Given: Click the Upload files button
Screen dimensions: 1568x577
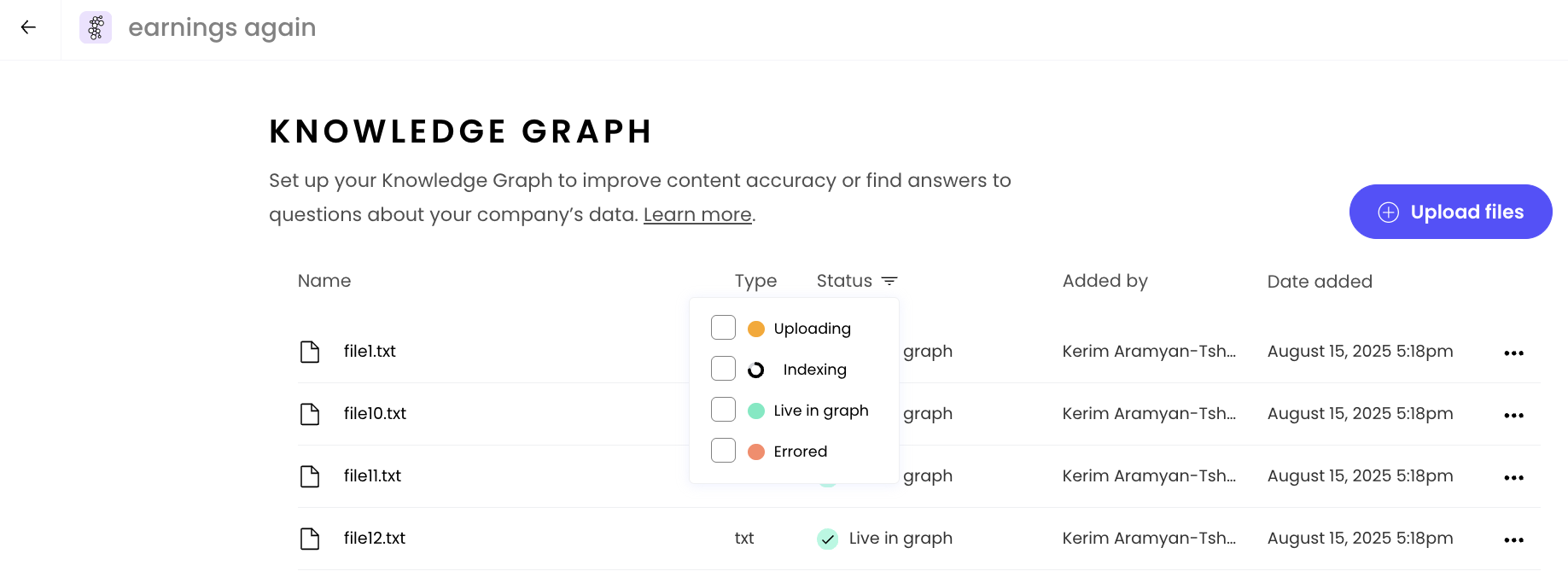Looking at the screenshot, I should click(1450, 212).
